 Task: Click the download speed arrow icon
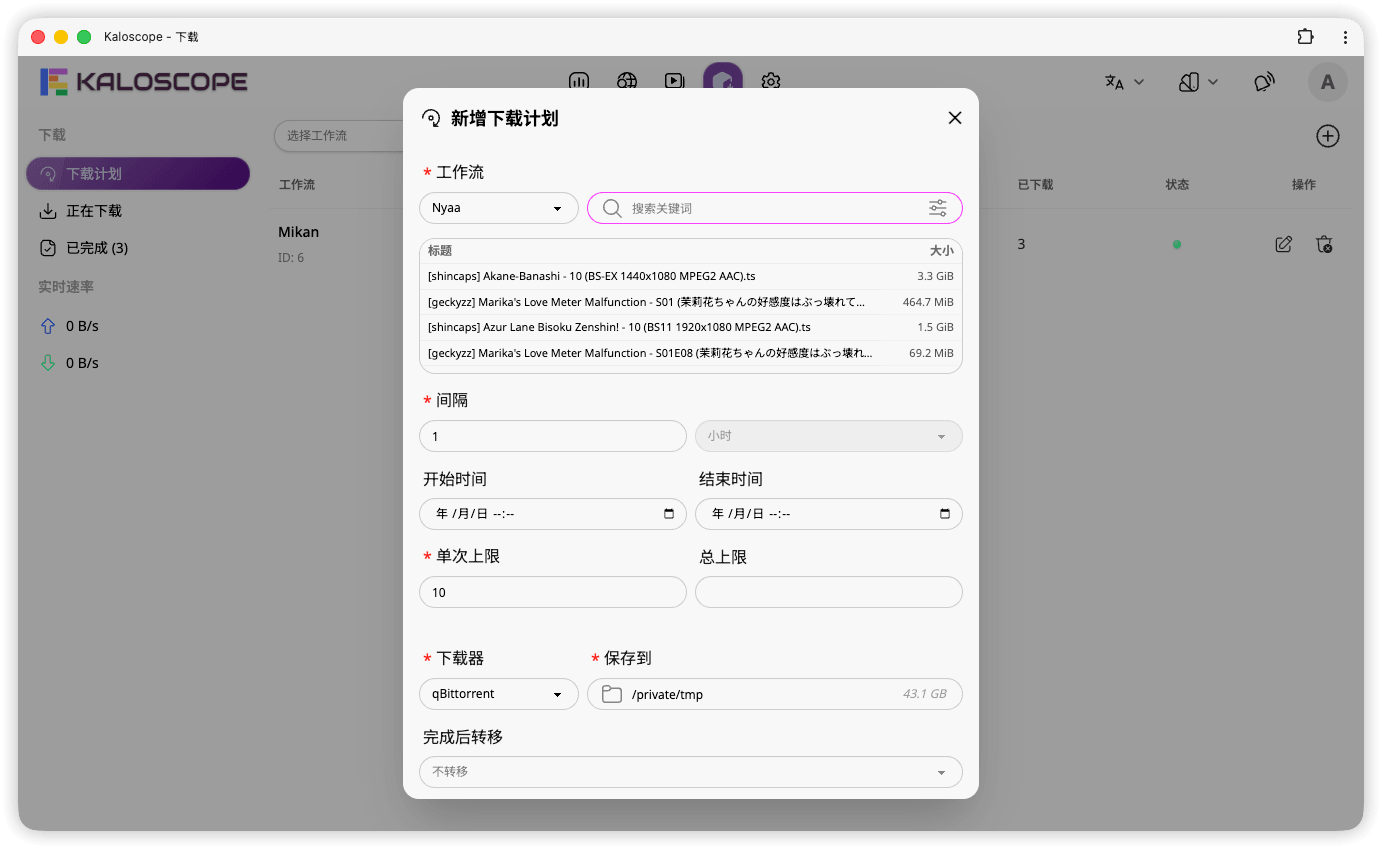(47, 363)
